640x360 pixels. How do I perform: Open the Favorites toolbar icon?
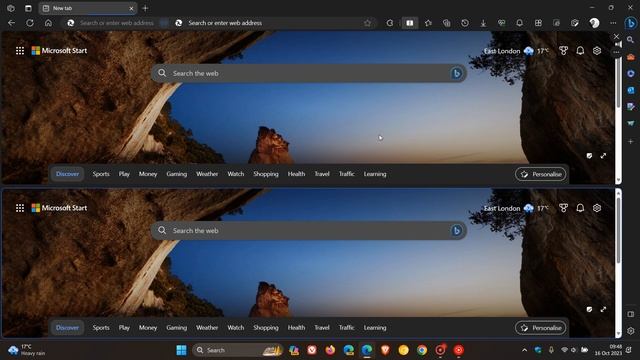coord(428,23)
